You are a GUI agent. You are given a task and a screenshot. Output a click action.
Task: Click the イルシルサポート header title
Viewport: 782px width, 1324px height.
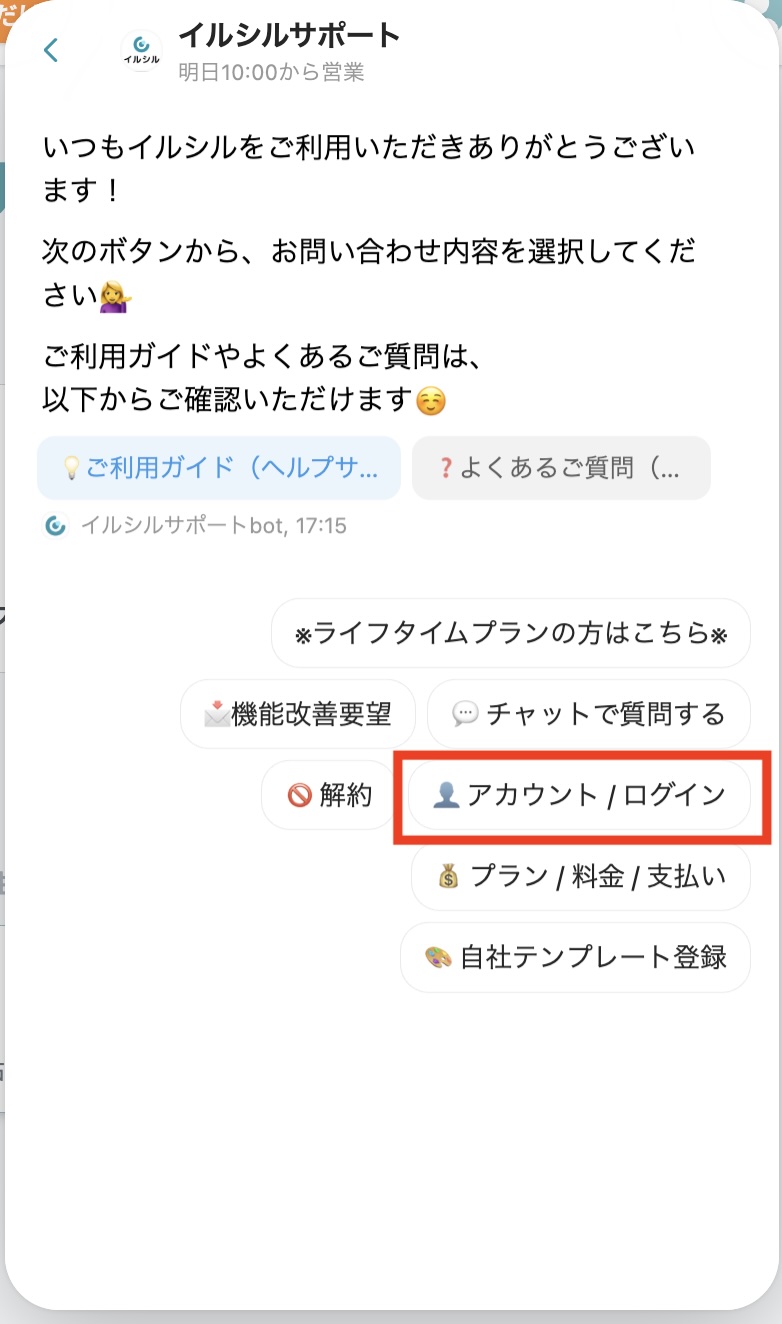[290, 35]
